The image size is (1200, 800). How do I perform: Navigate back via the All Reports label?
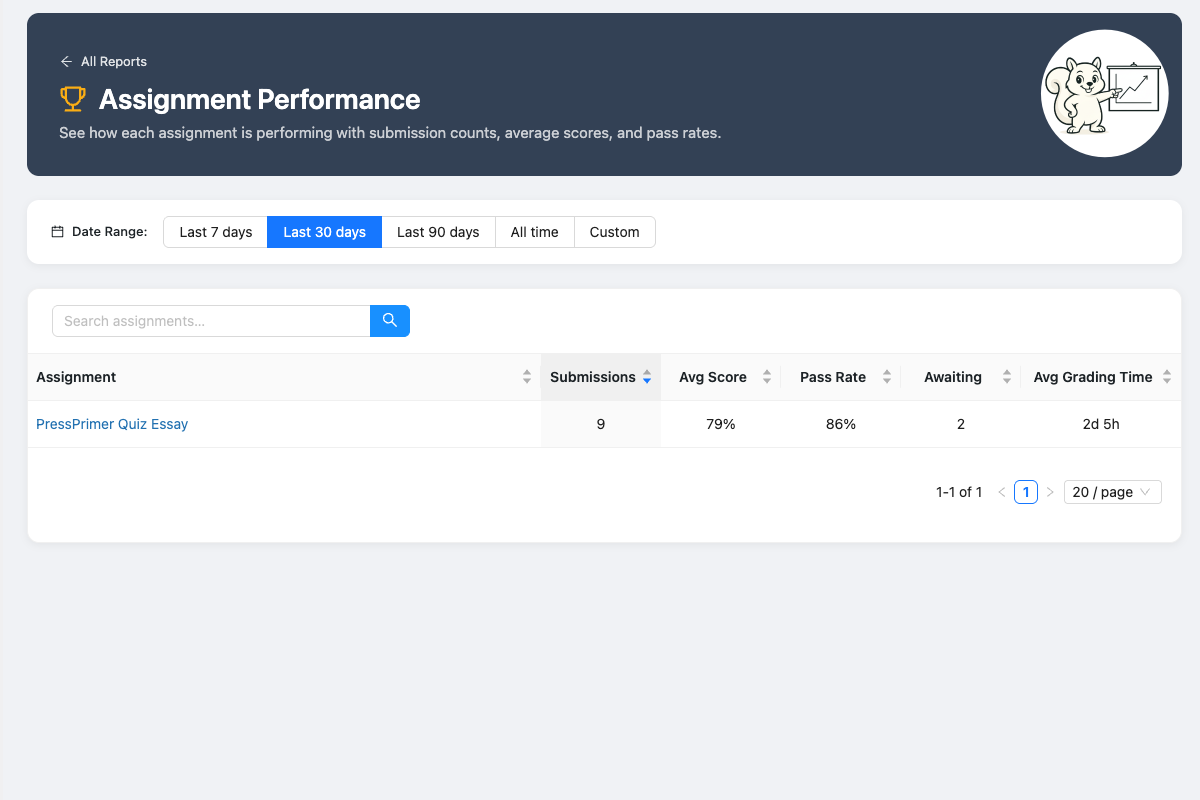click(113, 61)
